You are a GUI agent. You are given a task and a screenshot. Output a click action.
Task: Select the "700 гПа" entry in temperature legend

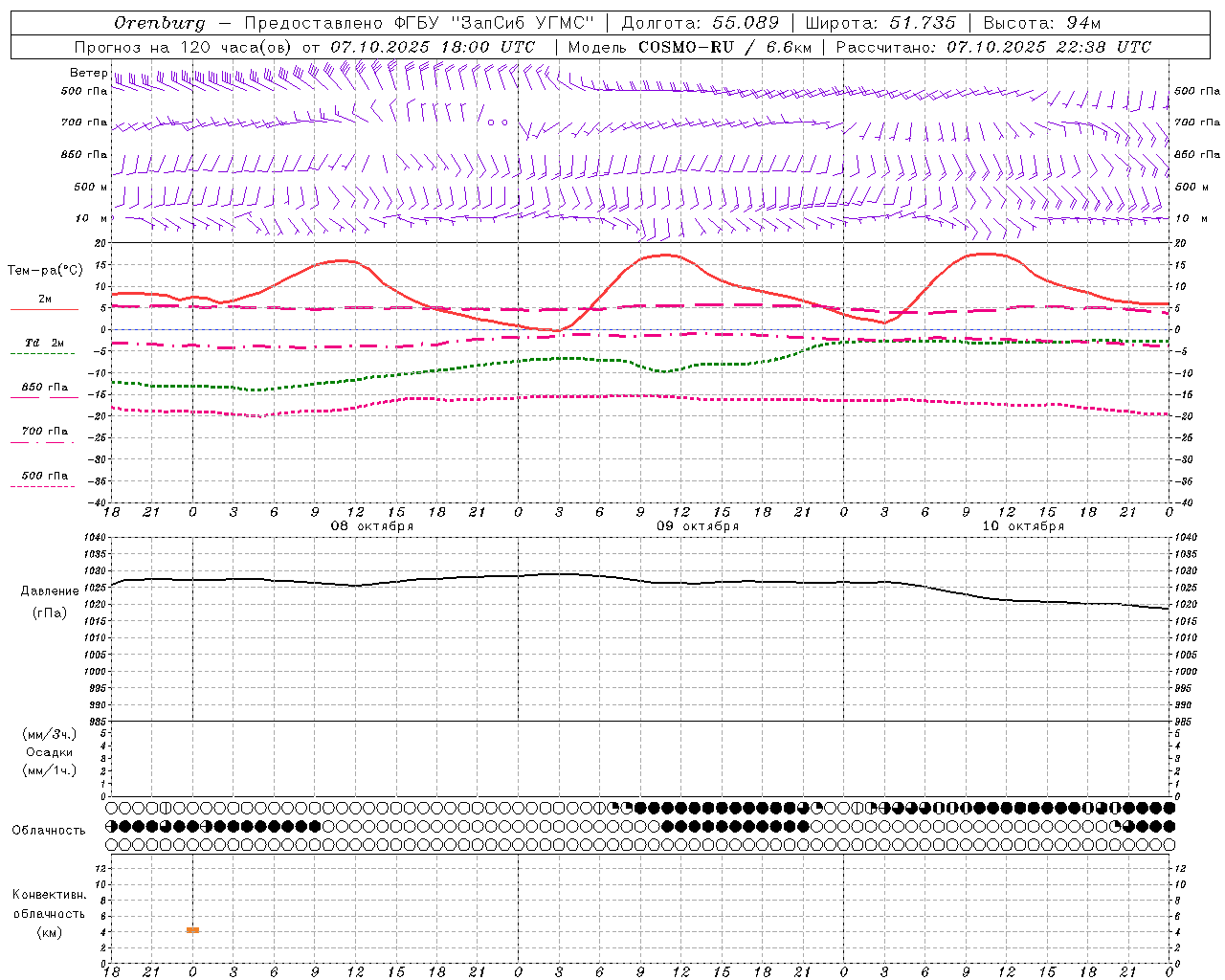(44, 432)
